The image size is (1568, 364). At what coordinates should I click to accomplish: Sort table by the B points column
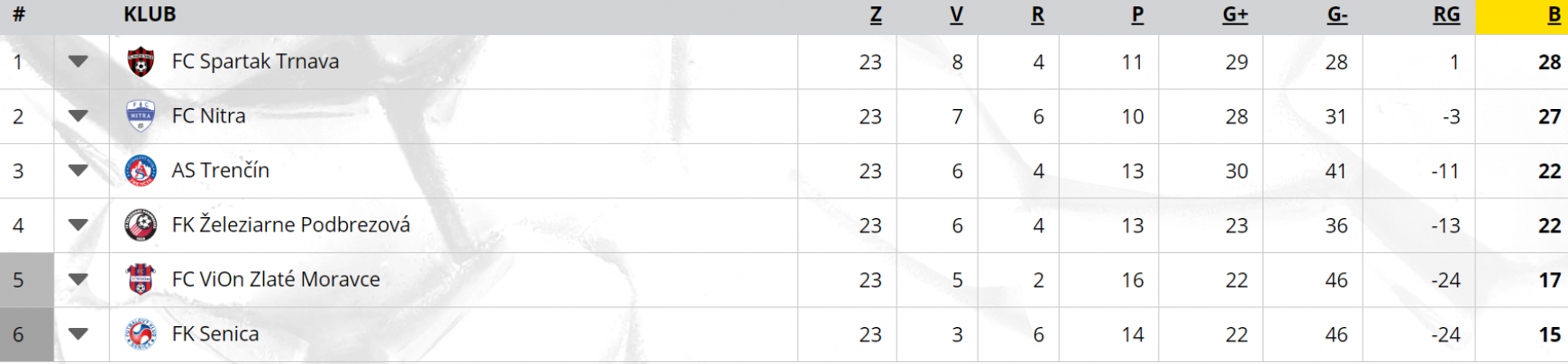[x=1554, y=14]
